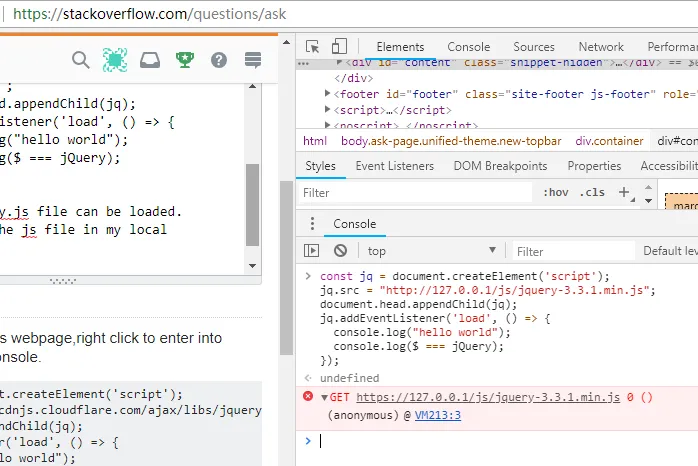Select the div.container breadcrumb item
Viewport: 698px width, 466px height.
(x=609, y=141)
